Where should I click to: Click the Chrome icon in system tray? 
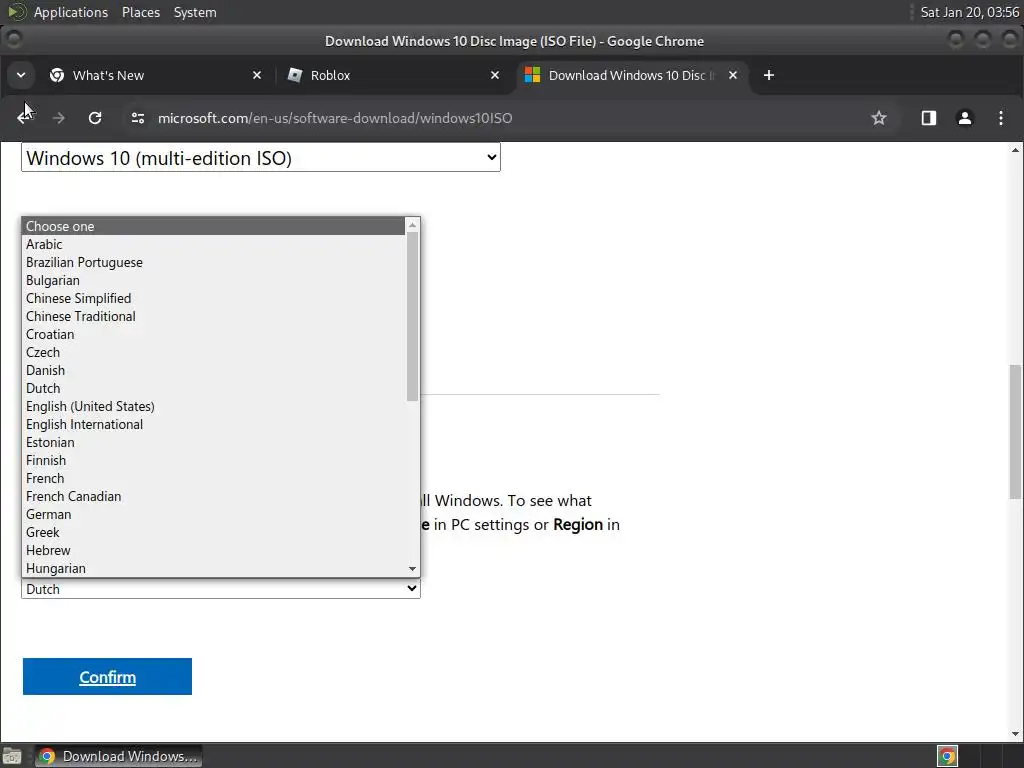tap(947, 756)
